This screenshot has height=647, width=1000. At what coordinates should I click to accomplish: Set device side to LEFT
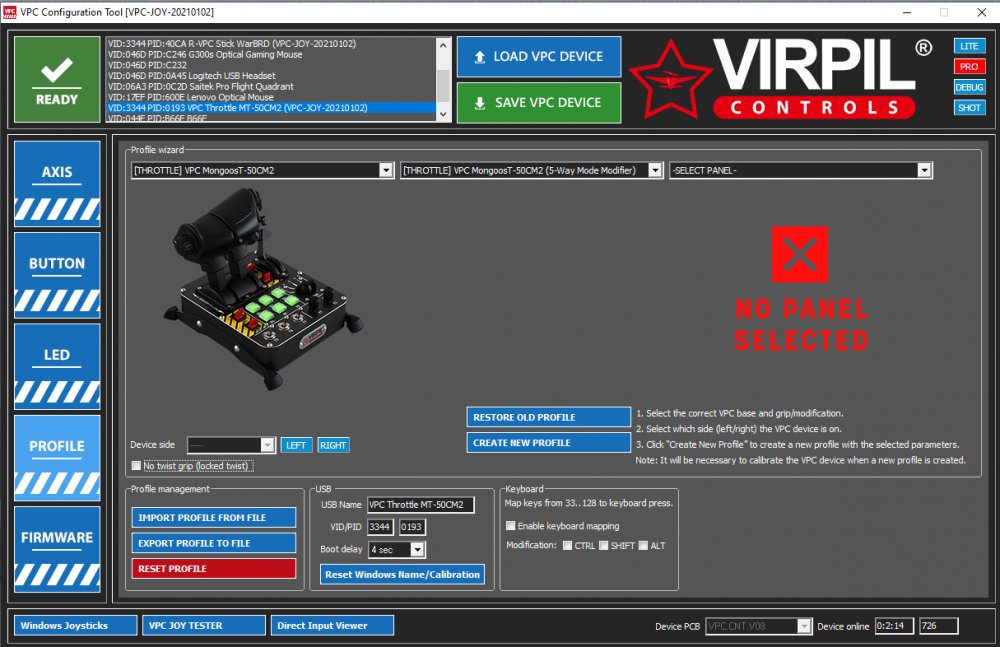(x=296, y=445)
